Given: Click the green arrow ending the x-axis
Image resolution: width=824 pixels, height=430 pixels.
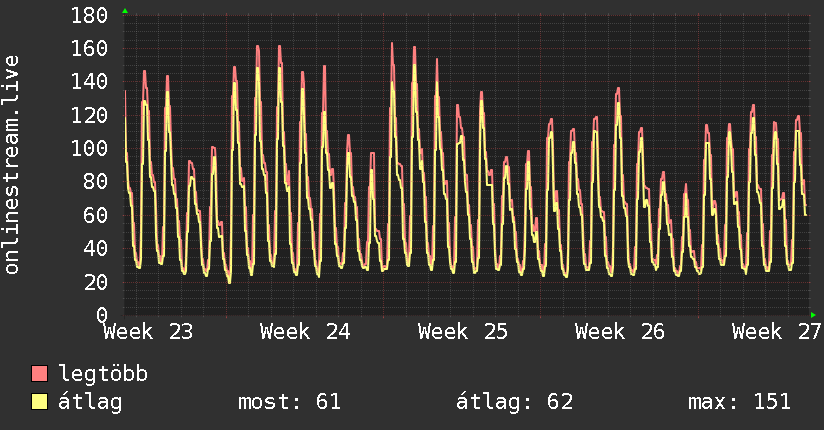Looking at the screenshot, I should pyautogui.click(x=813, y=315).
